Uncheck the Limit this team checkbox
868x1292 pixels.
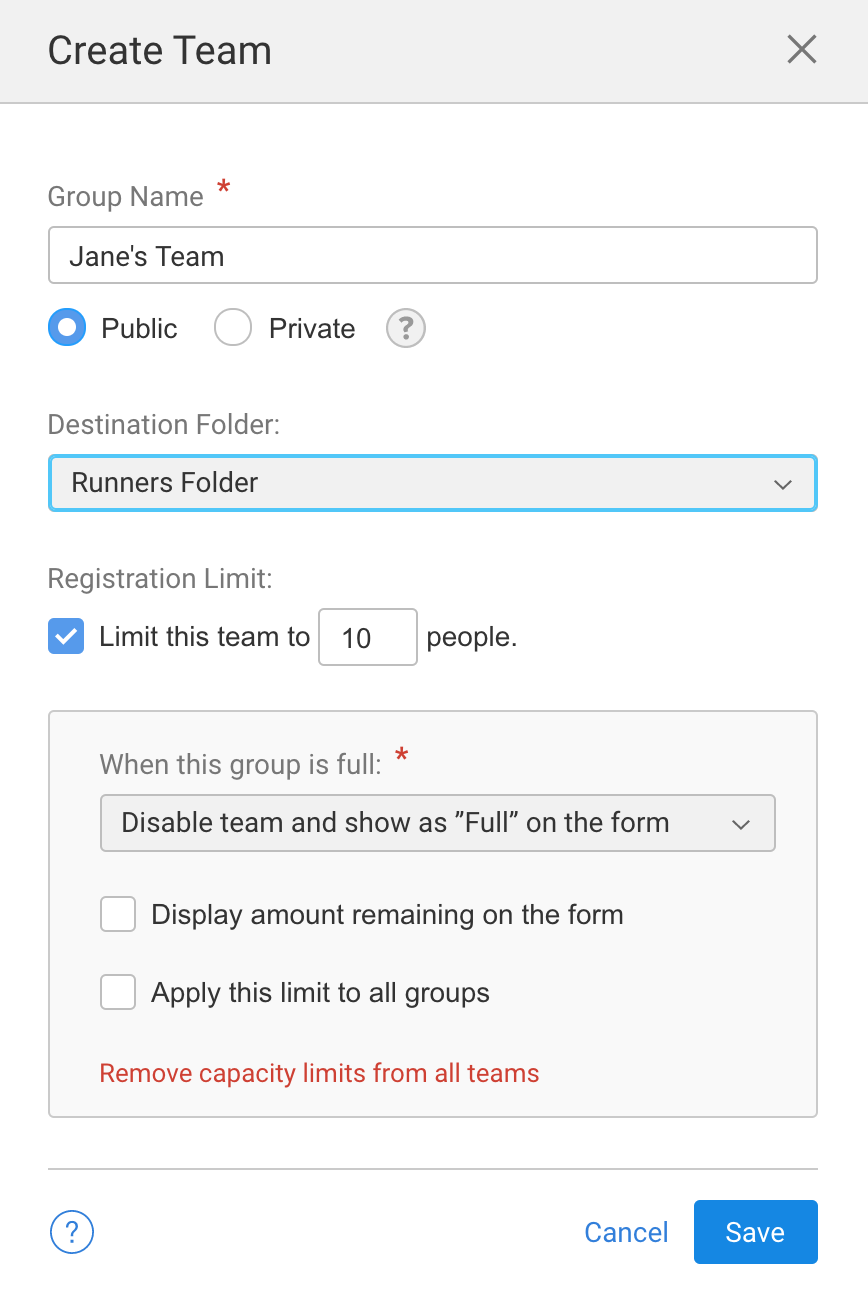click(66, 637)
